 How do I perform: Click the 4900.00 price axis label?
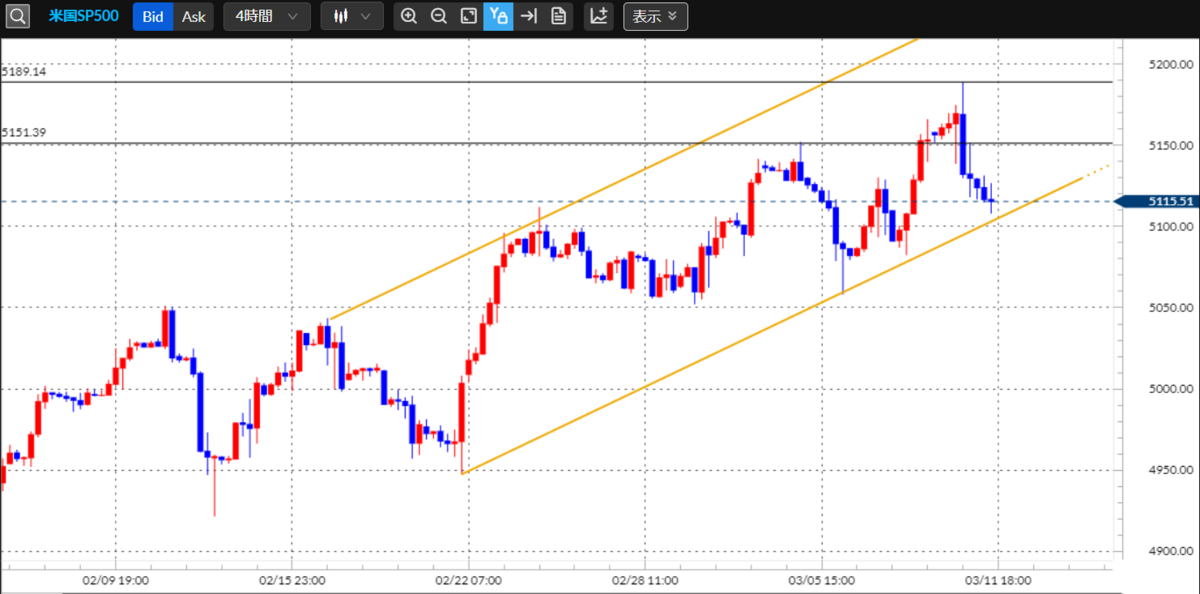(1172, 551)
